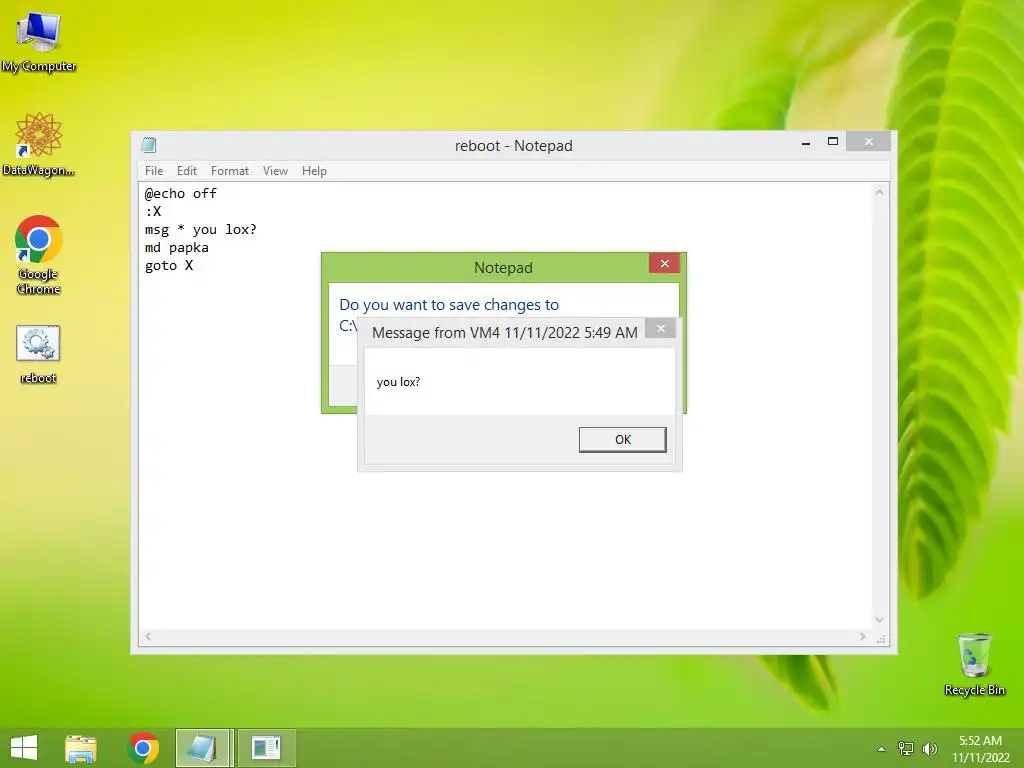Show hidden tray icons arrow
1024x768 pixels.
[881, 749]
